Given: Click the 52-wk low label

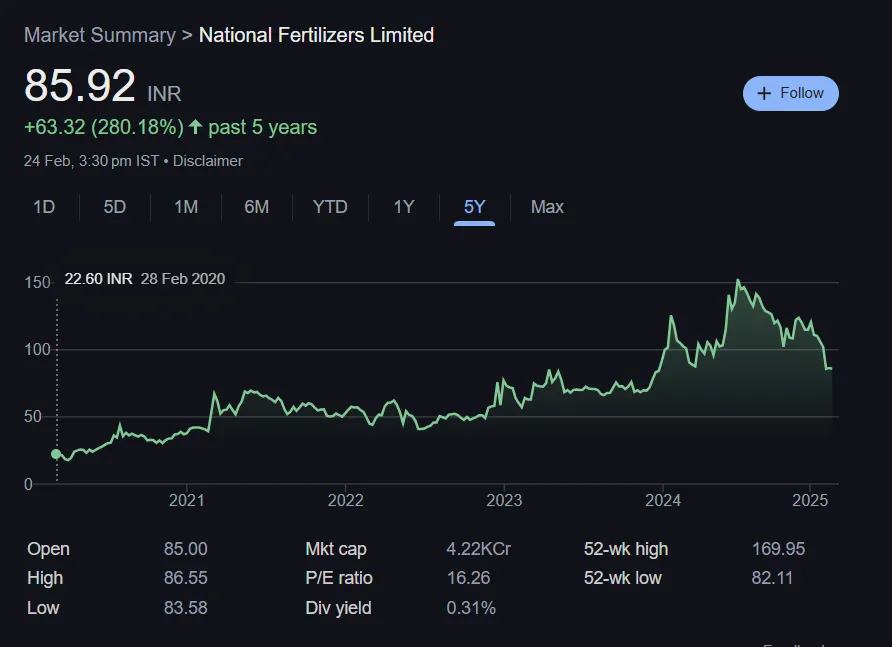Looking at the screenshot, I should point(622,578).
